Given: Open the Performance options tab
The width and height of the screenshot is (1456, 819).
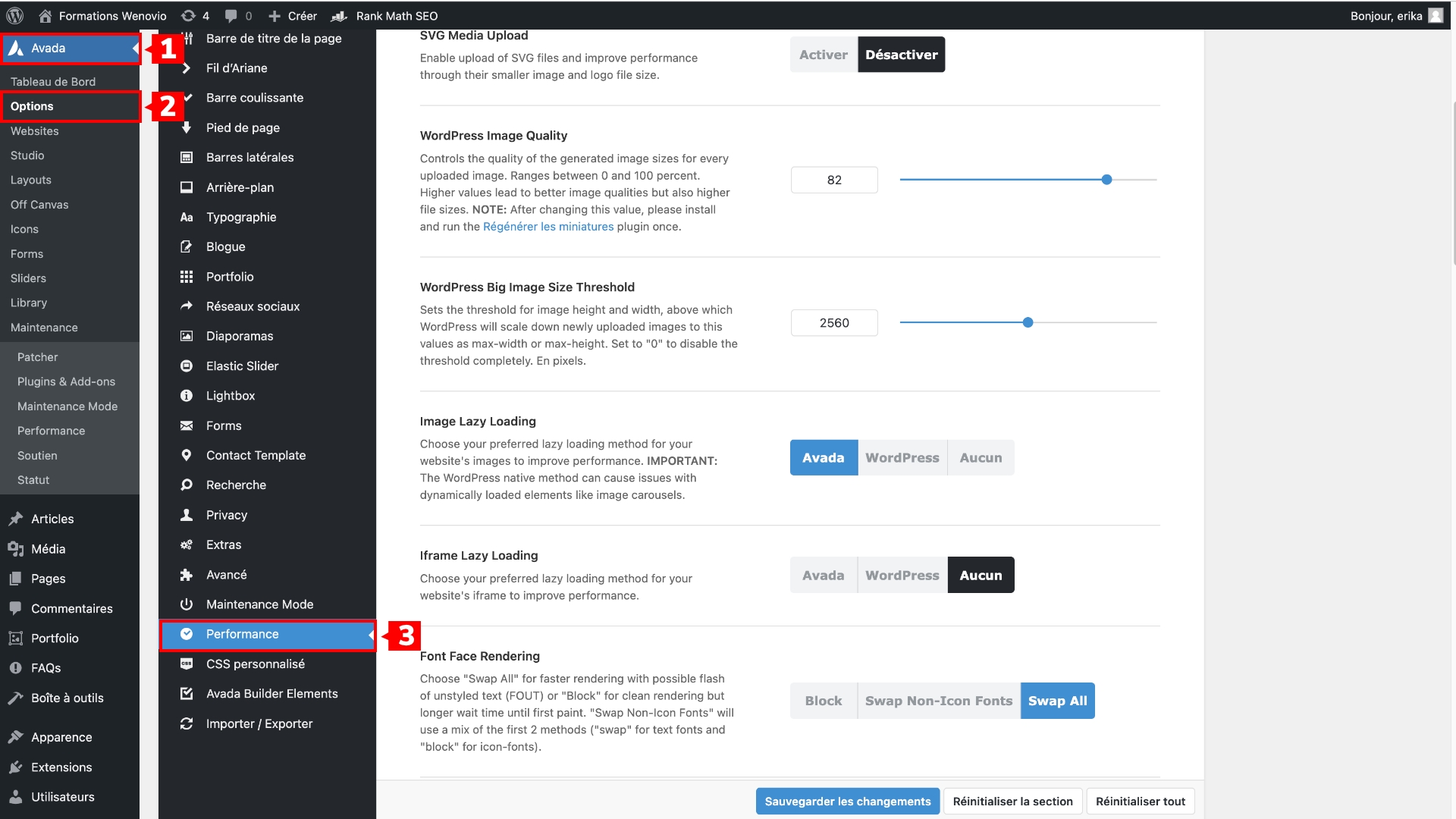Looking at the screenshot, I should [267, 635].
